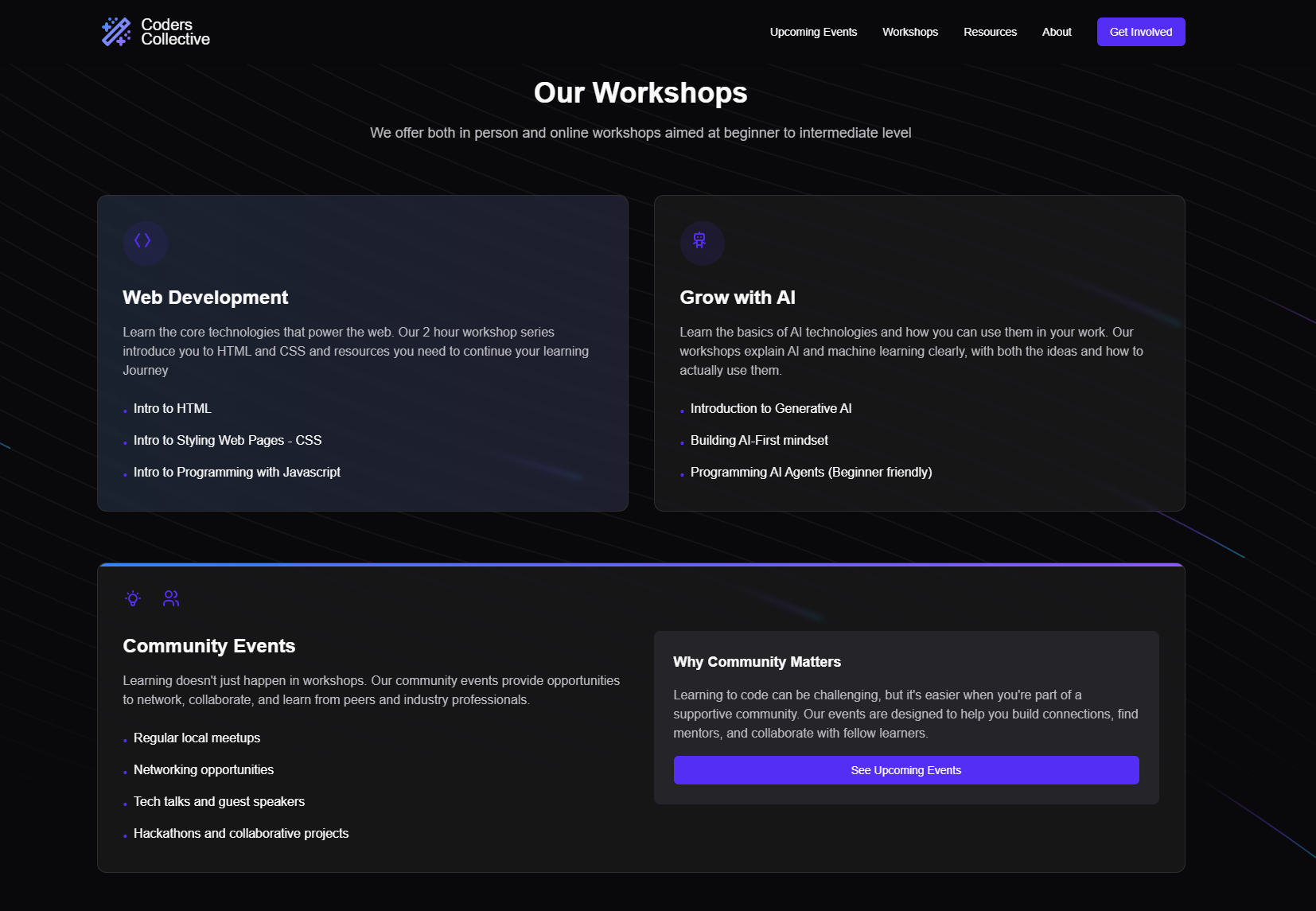
Task: Click the lightbulb icon in Community Events
Action: point(133,598)
